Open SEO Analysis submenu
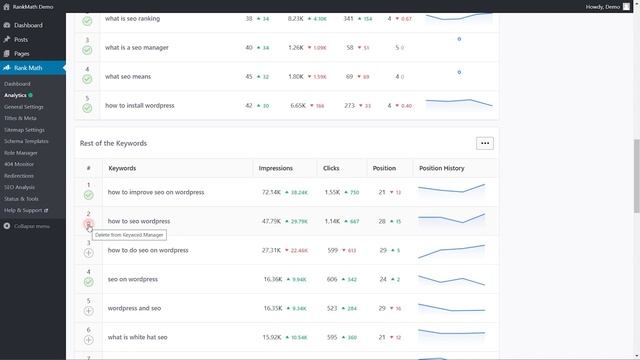The height and width of the screenshot is (360, 640). pos(19,187)
